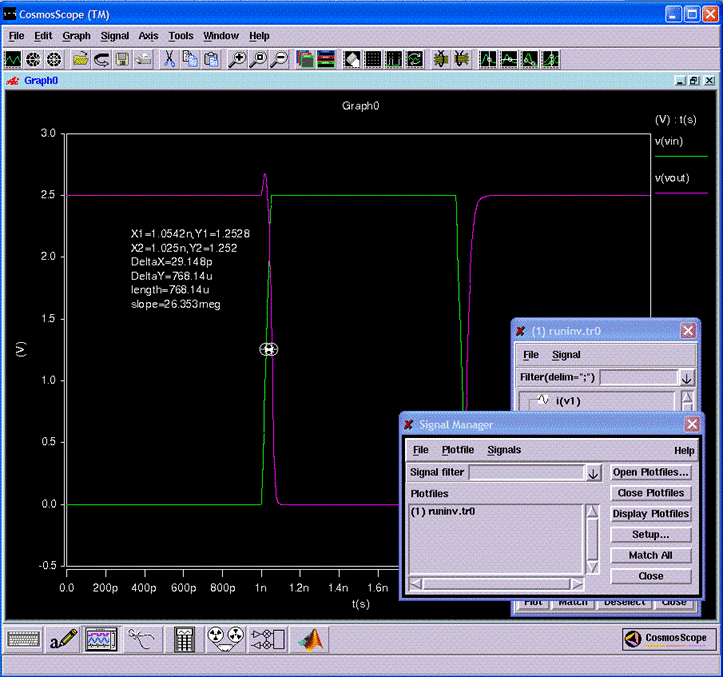The image size is (723, 677).
Task: Click the Zoom In magnifier icon
Action: 238,59
